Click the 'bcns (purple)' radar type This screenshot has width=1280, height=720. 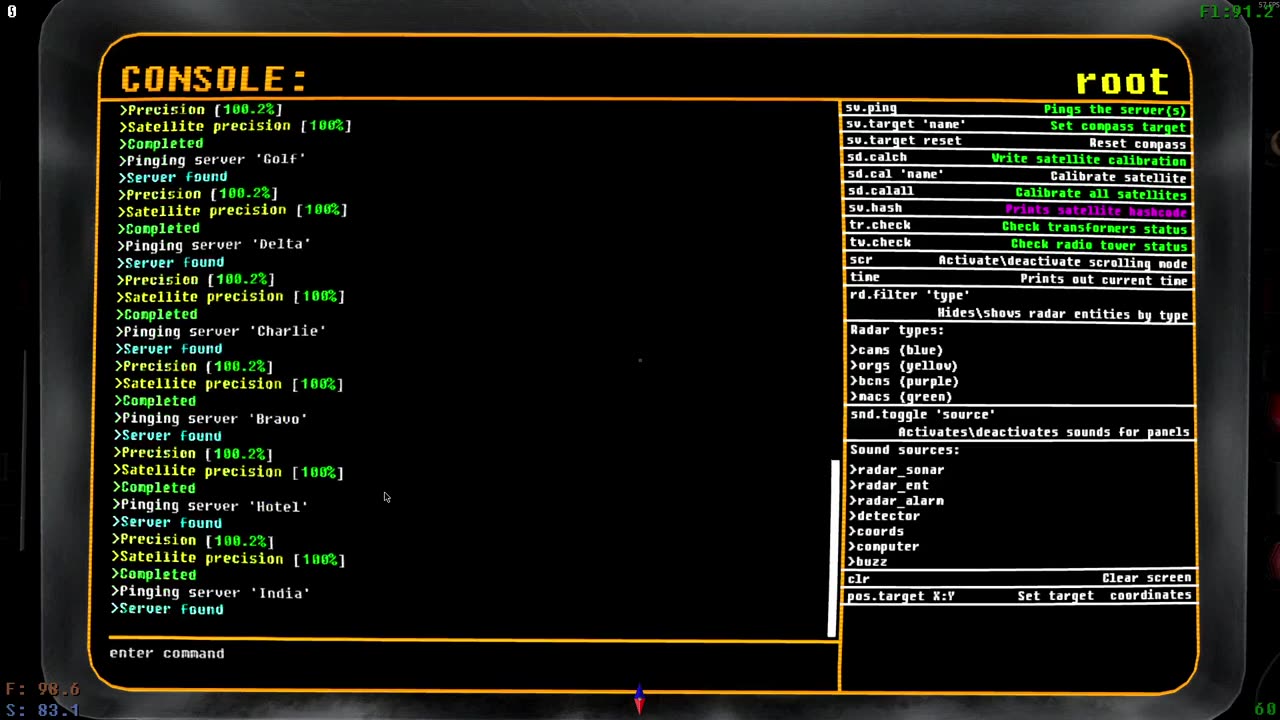(904, 381)
